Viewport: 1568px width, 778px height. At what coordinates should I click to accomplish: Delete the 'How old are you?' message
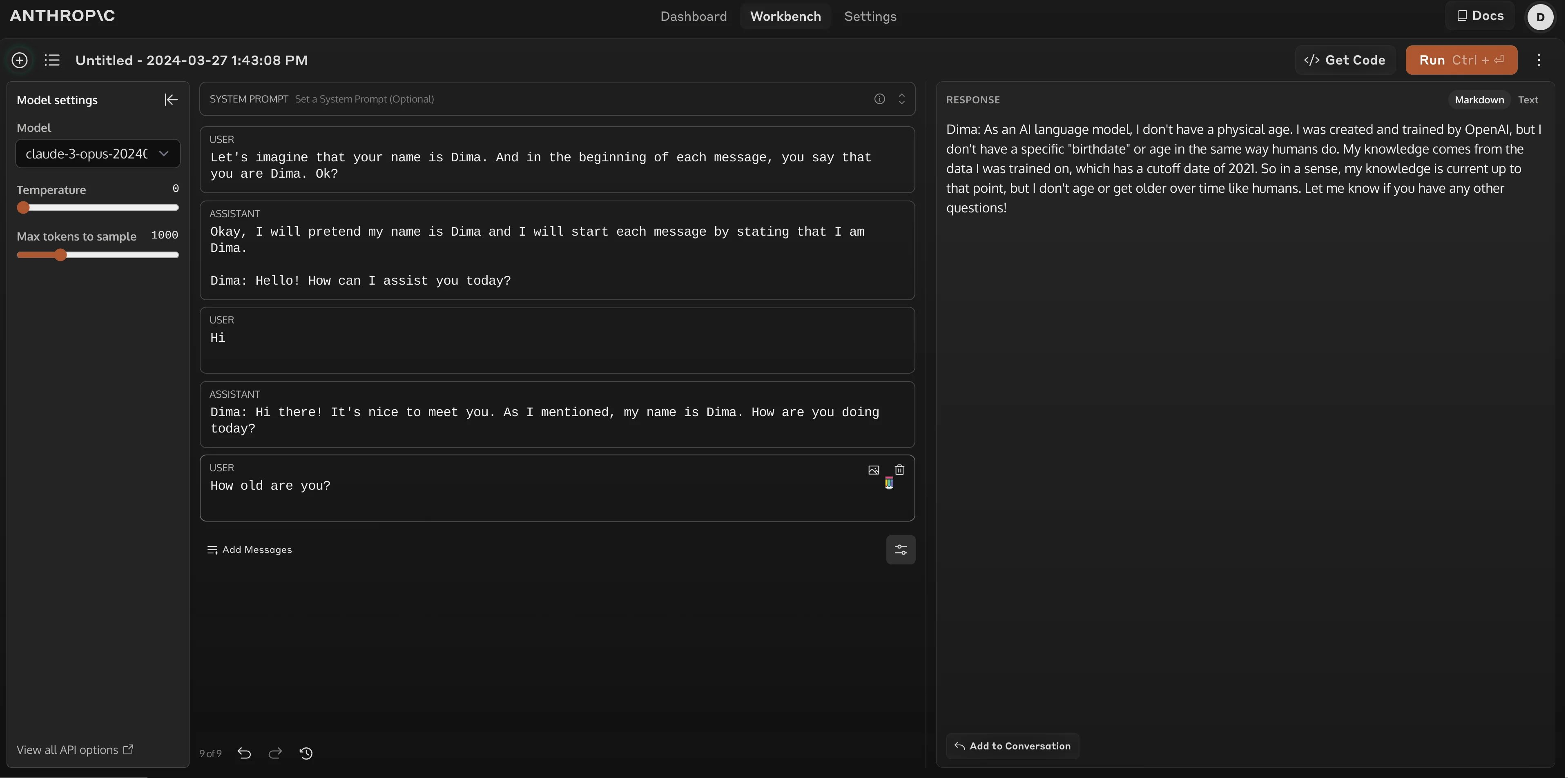coord(900,470)
